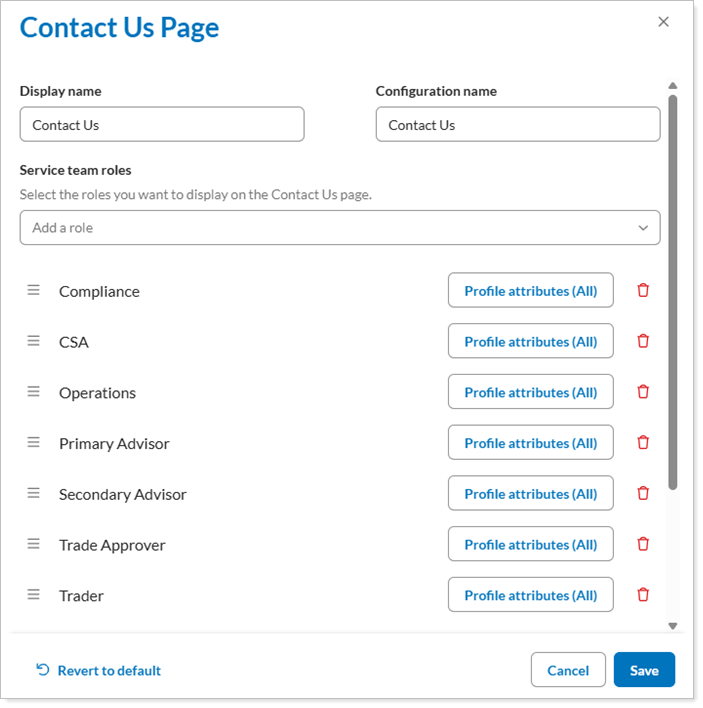Click the scrollbar down arrow

click(673, 626)
